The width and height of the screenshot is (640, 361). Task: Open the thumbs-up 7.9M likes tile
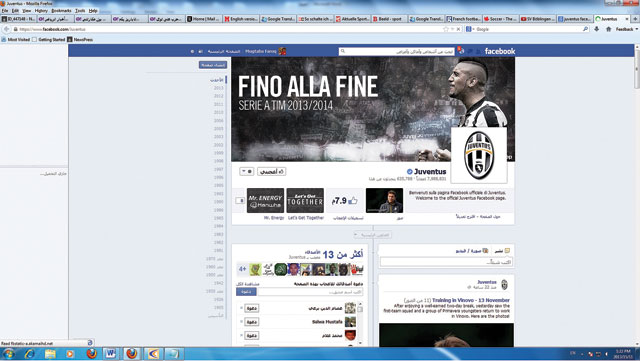click(x=344, y=201)
